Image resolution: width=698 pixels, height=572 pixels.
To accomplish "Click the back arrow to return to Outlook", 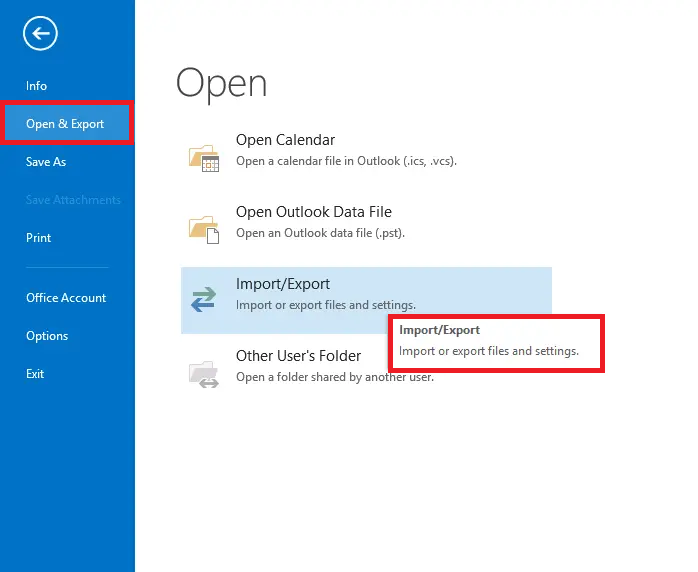I will pos(40,34).
